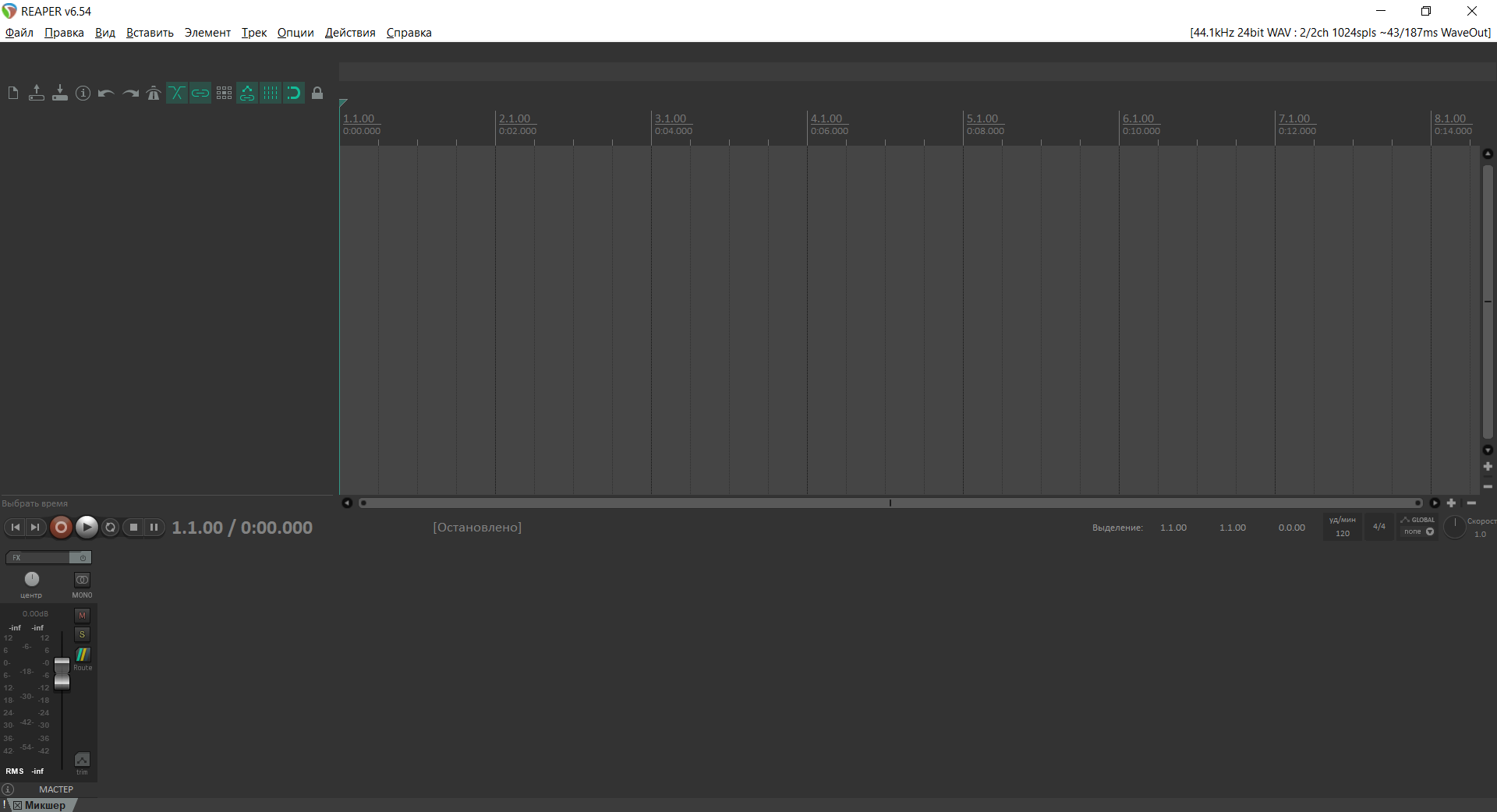Mute the master track

[82, 616]
